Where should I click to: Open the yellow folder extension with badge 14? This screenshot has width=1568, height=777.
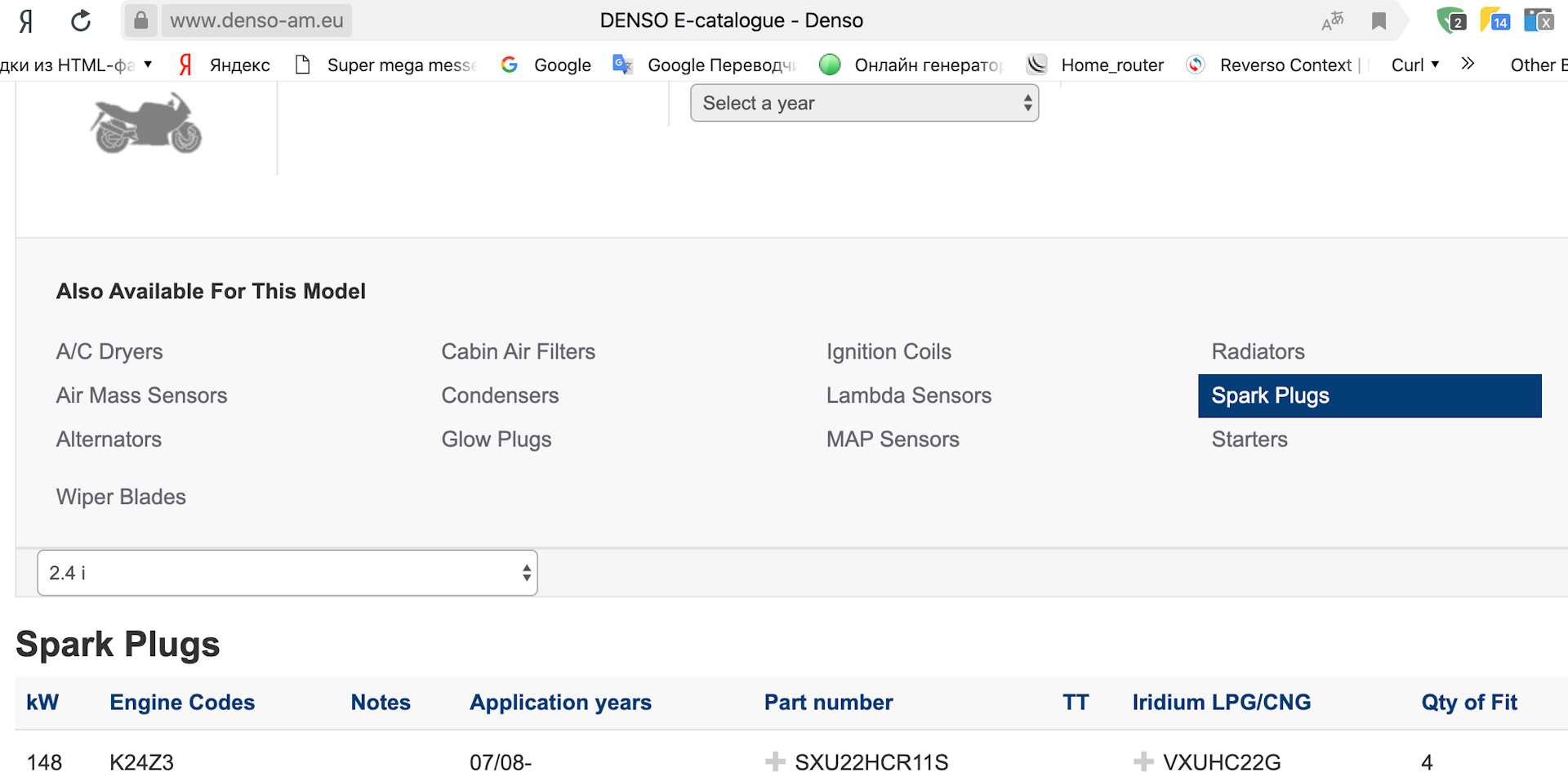click(x=1495, y=20)
